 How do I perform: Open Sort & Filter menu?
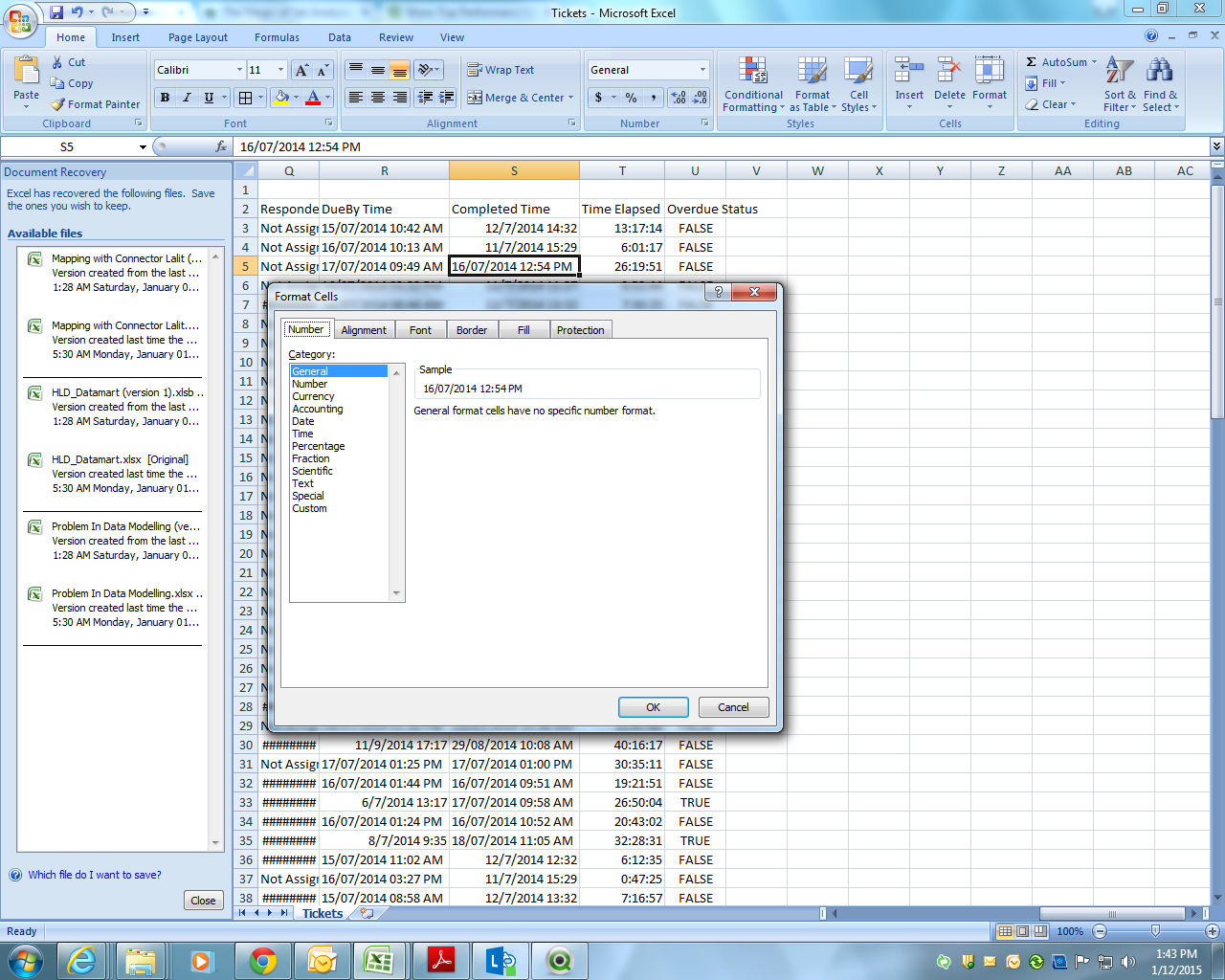(1120, 84)
